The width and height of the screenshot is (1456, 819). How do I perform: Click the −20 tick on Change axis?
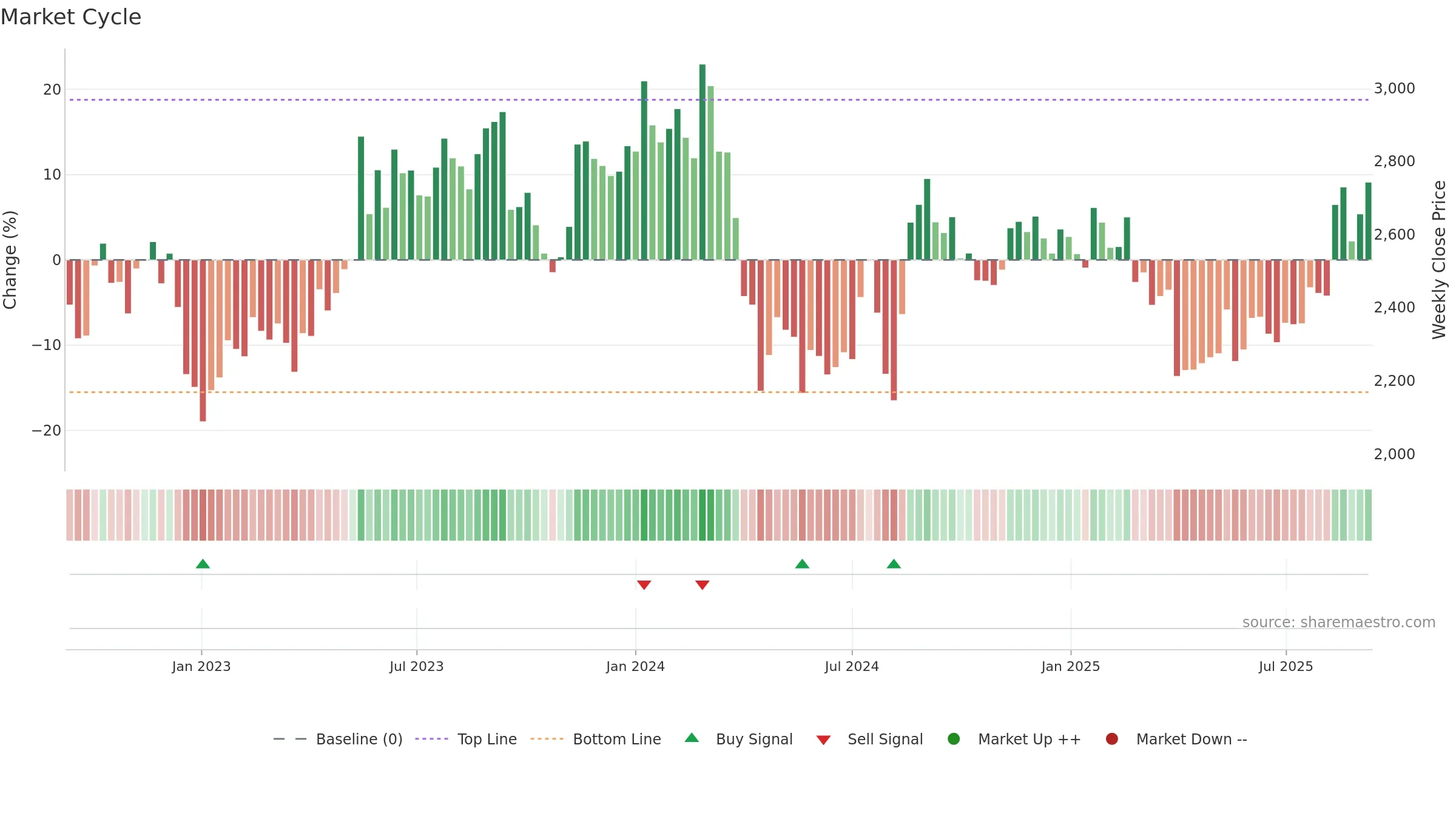pyautogui.click(x=47, y=431)
